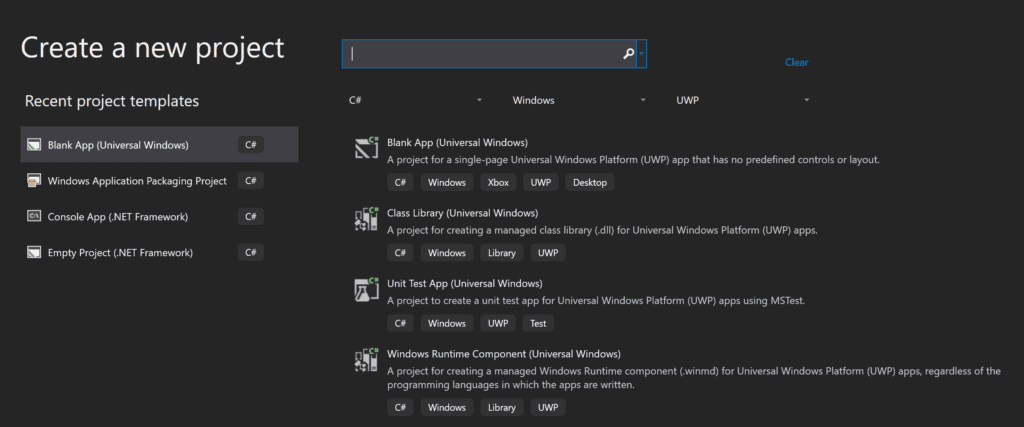
Task: Open search history dropdown arrow
Action: tap(642, 54)
